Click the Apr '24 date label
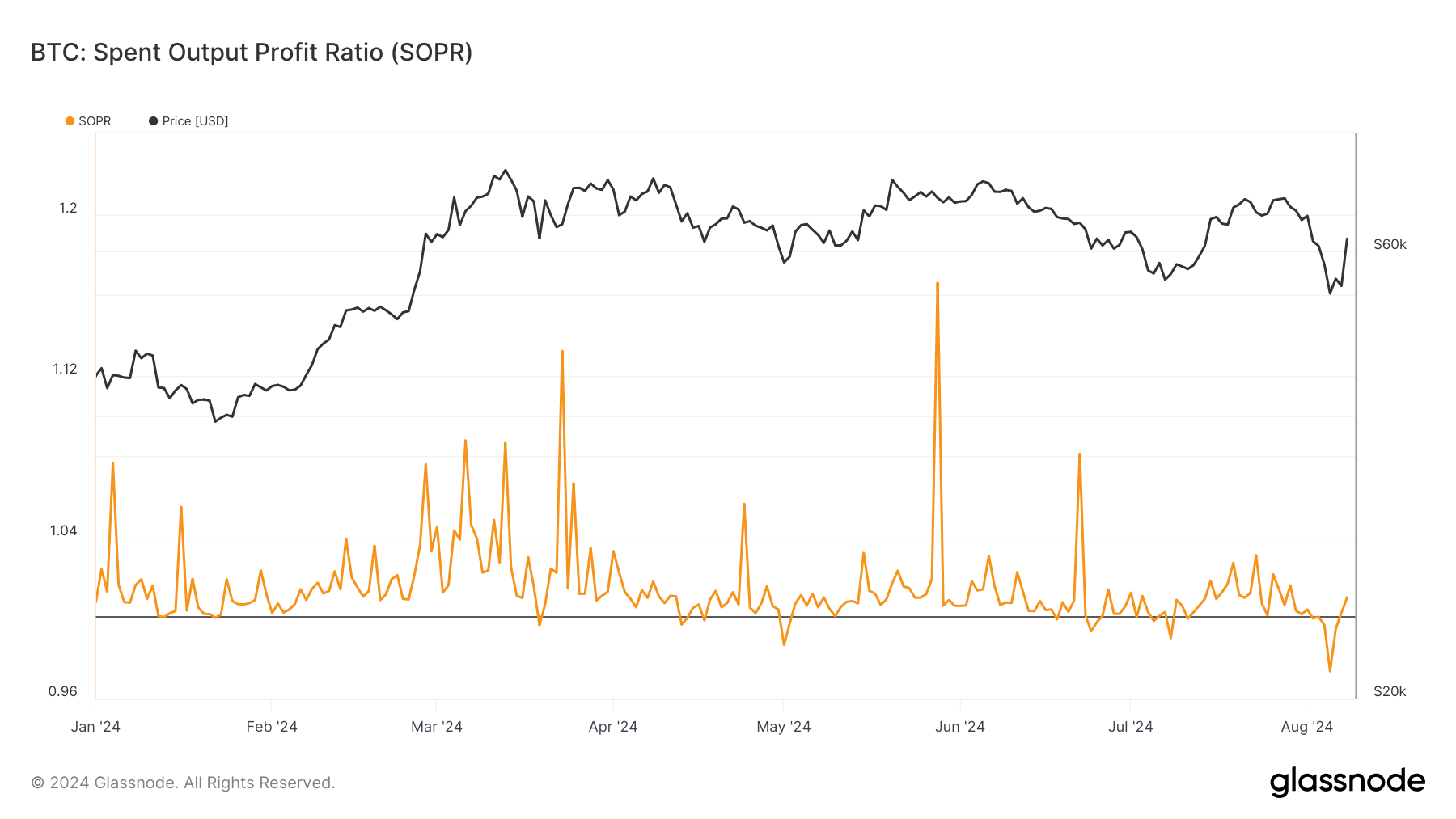The width and height of the screenshot is (1456, 819). (x=613, y=726)
